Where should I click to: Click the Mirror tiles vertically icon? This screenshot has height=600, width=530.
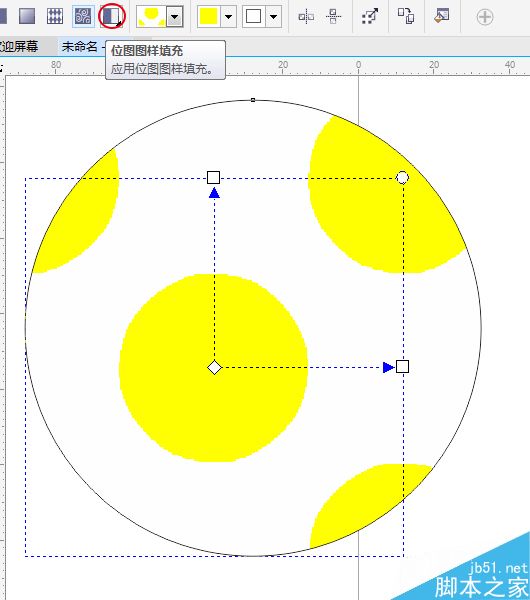[333, 16]
